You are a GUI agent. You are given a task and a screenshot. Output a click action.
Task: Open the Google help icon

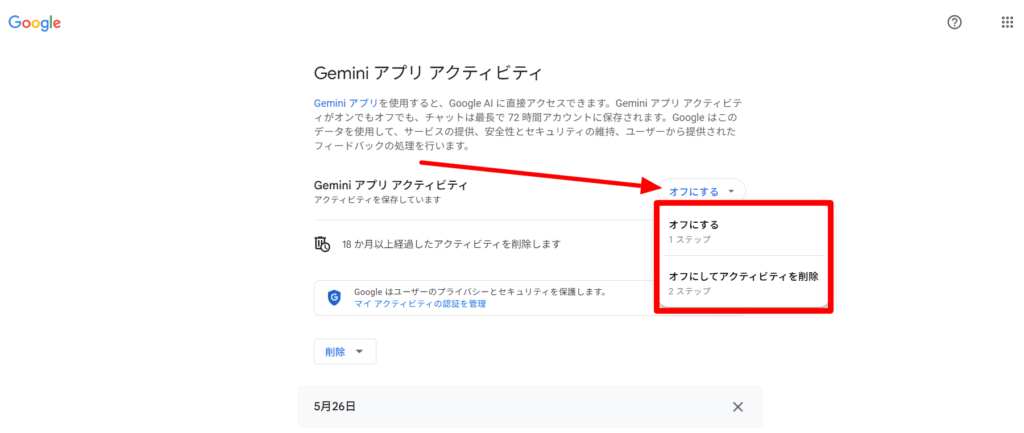point(954,22)
